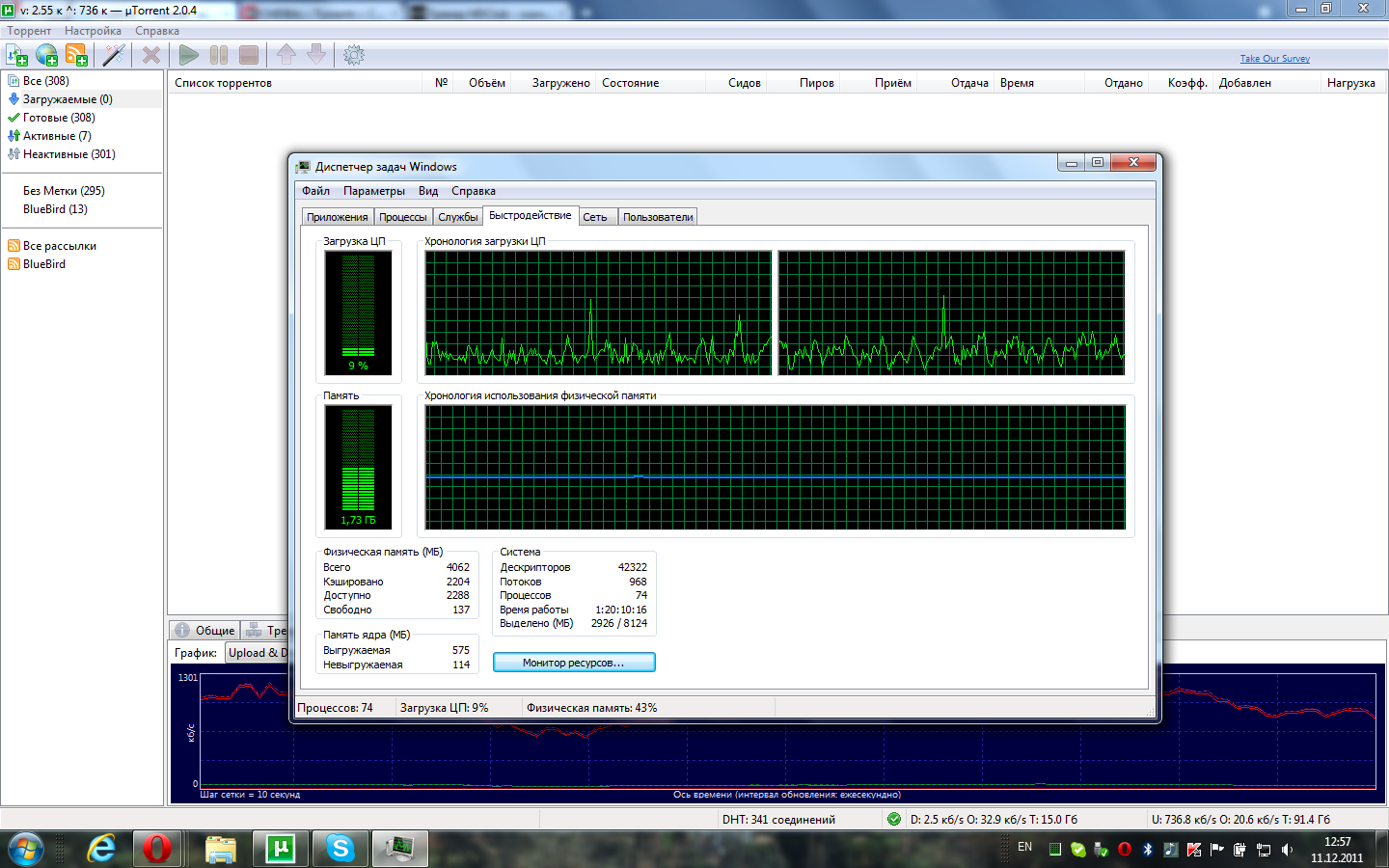Image resolution: width=1389 pixels, height=868 pixels.
Task: Switch to the Службы tab
Action: (458, 217)
